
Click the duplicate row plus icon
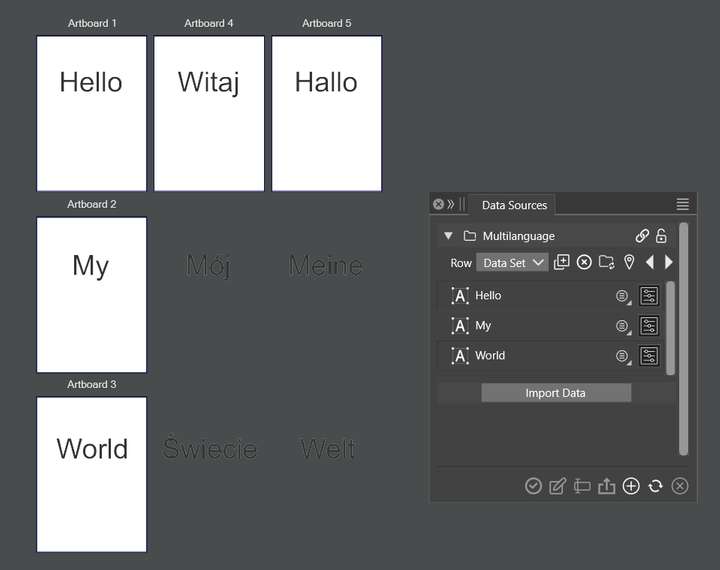[x=562, y=263]
